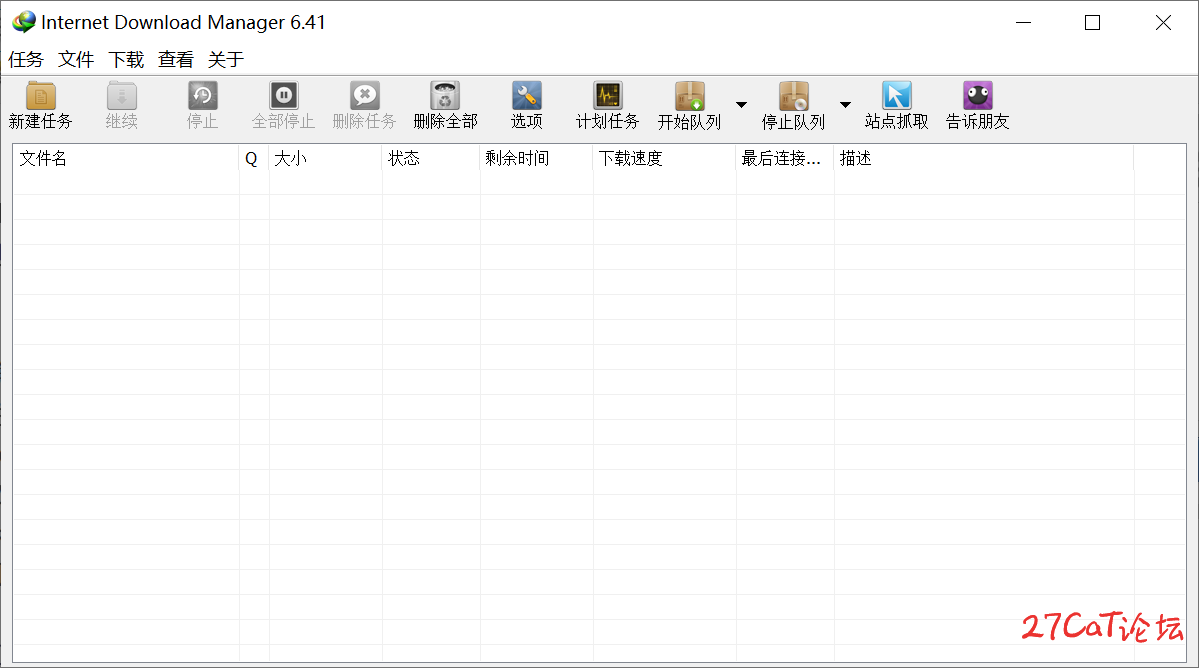The height and width of the screenshot is (668, 1199).
Task: Open the 下载 menu
Action: click(x=126, y=60)
